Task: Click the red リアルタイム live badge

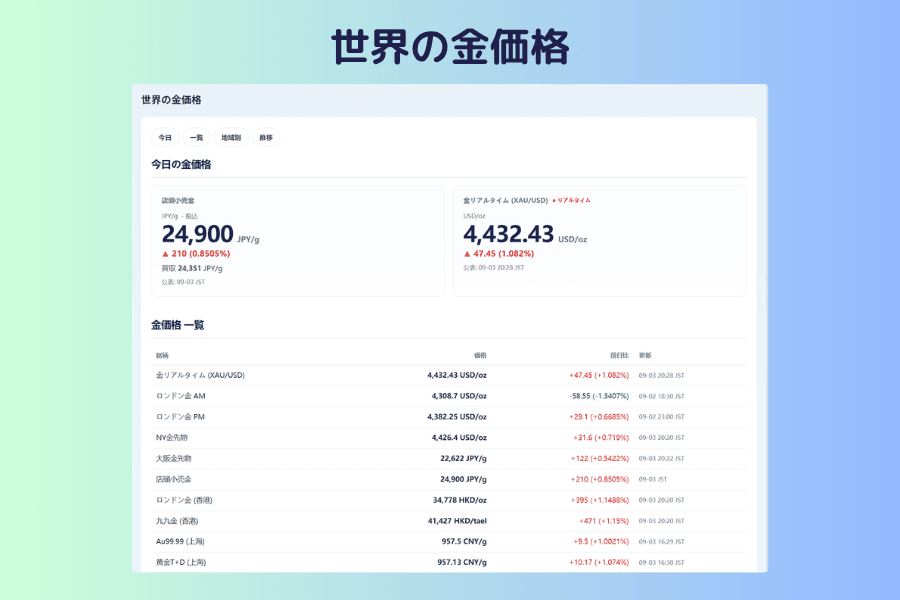Action: [571, 200]
